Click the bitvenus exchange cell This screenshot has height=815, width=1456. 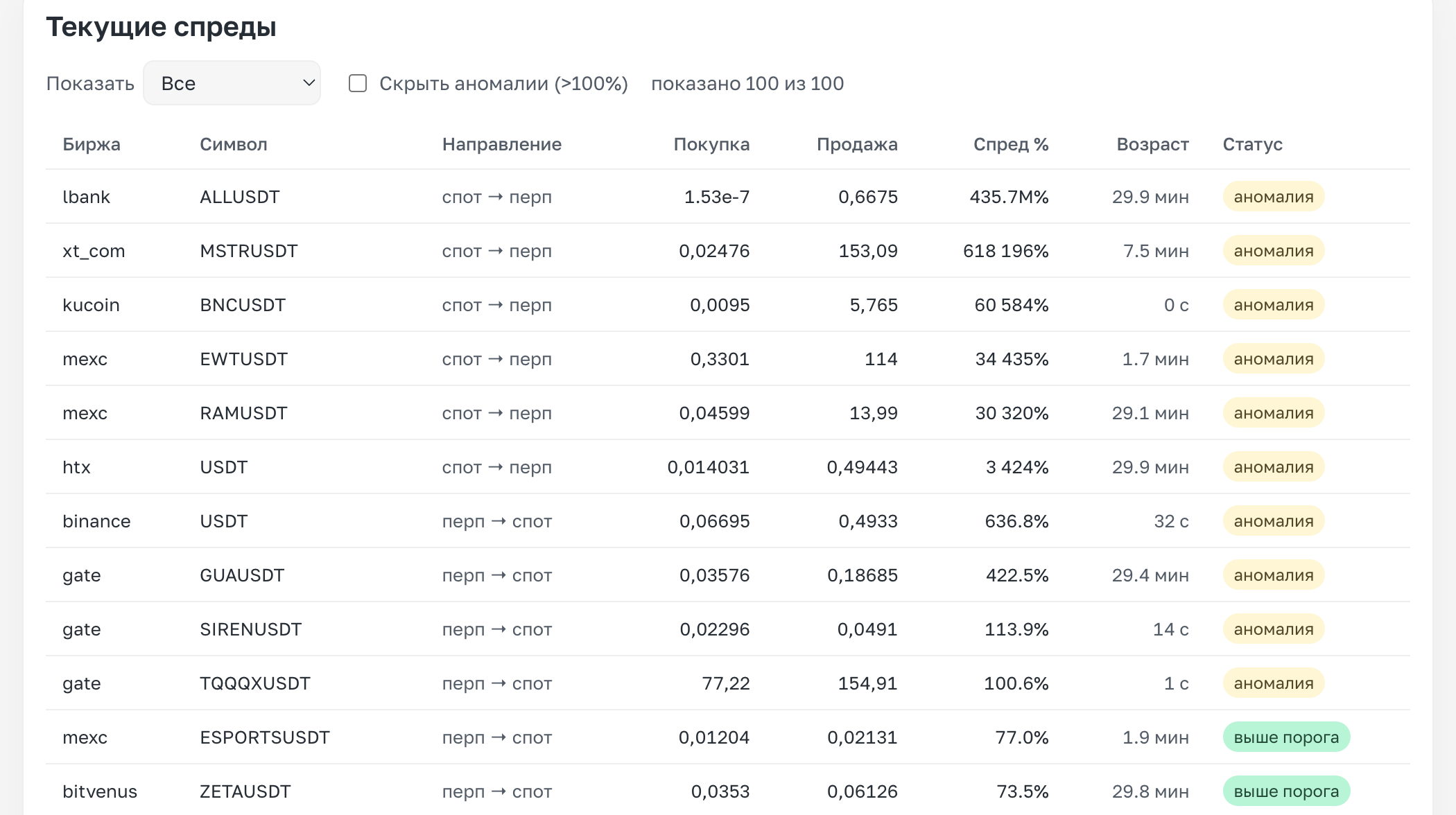point(100,791)
